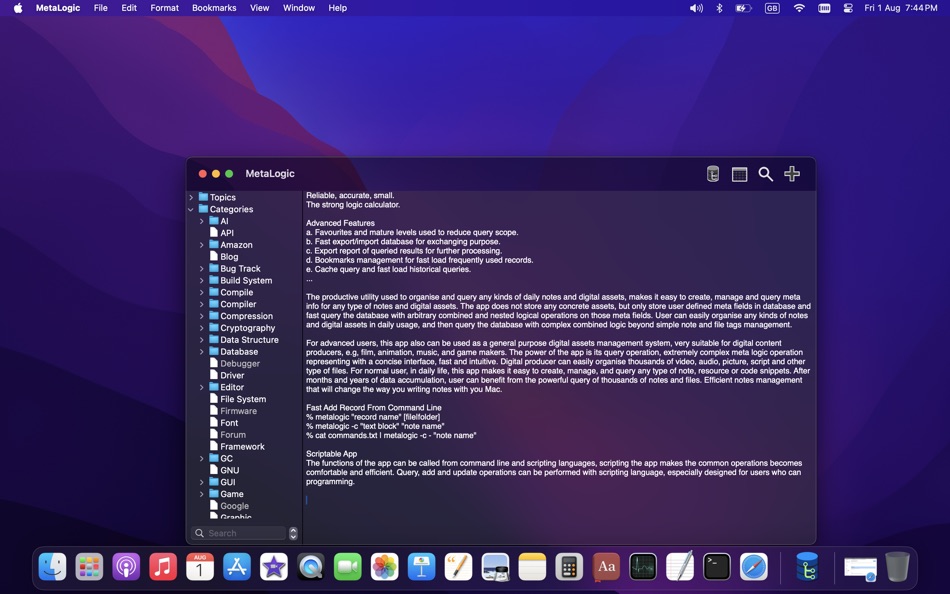
Task: Select the File System item
Action: coord(238,399)
